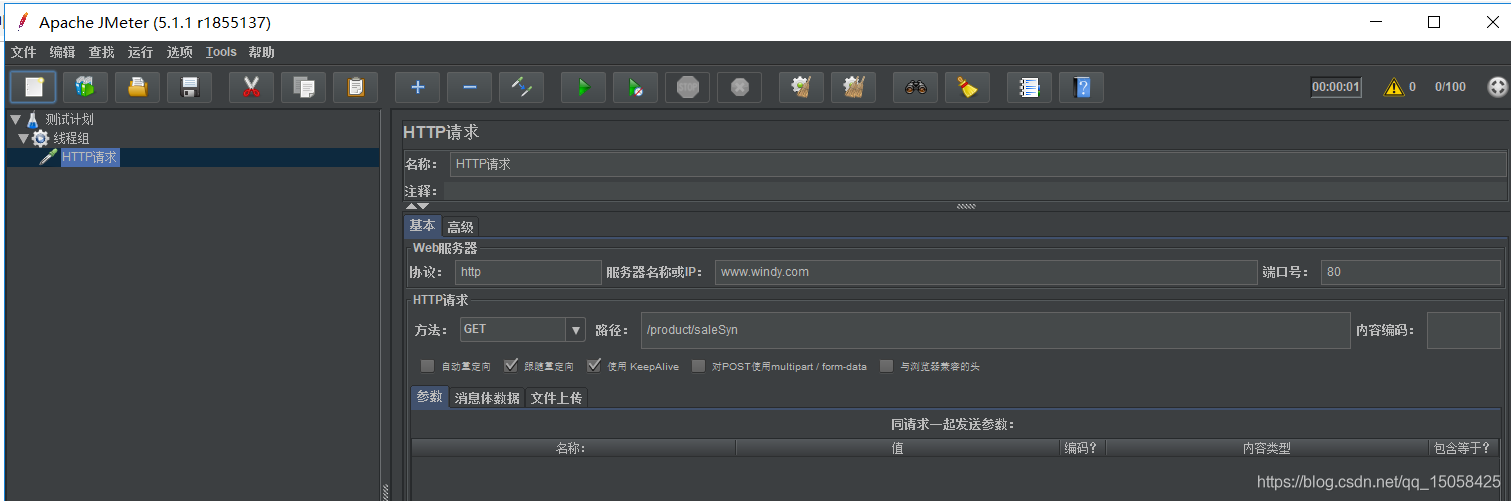Click the 名称 input field
Viewport: 1511px width, 501px height.
978,164
